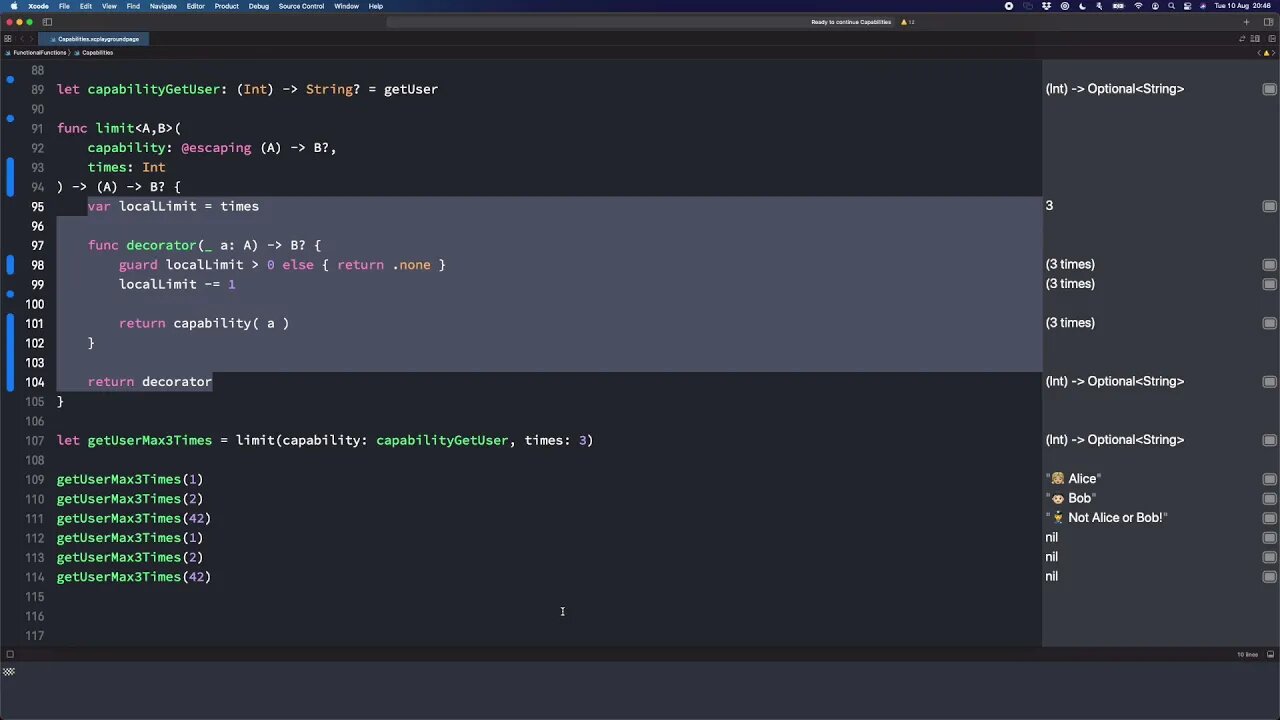Open the Source Control menu
This screenshot has height=720, width=1280.
point(301,6)
